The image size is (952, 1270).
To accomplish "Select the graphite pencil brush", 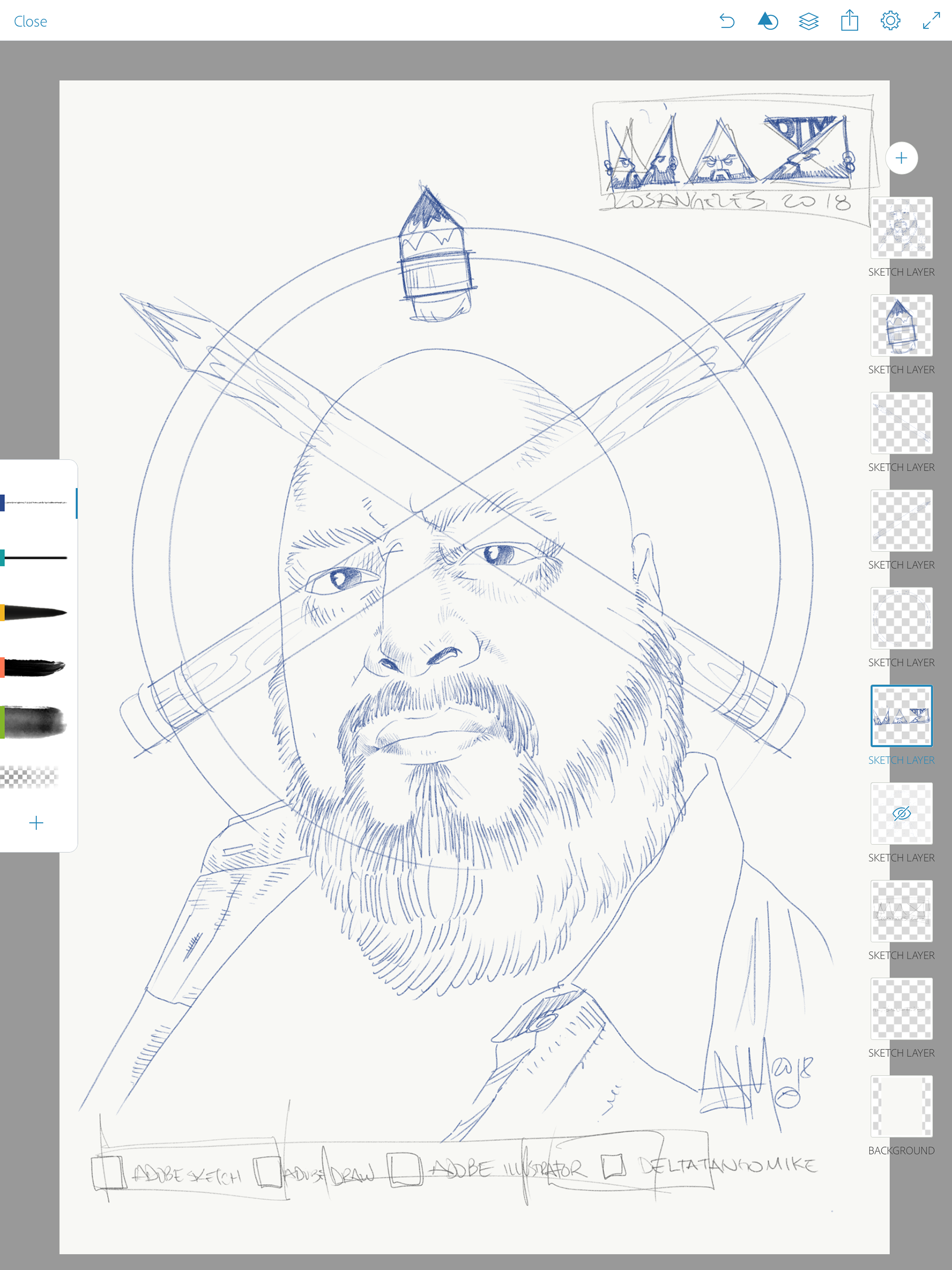I will tap(37, 503).
